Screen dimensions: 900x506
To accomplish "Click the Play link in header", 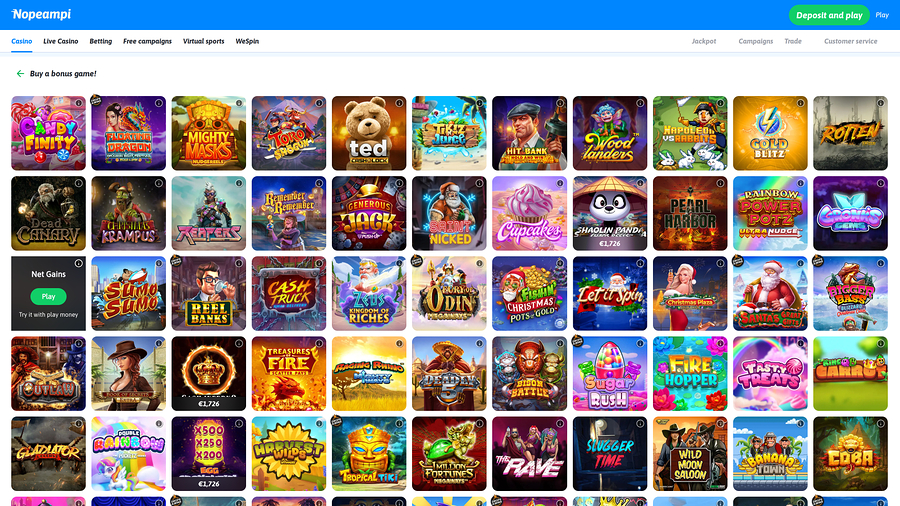I will coord(882,15).
